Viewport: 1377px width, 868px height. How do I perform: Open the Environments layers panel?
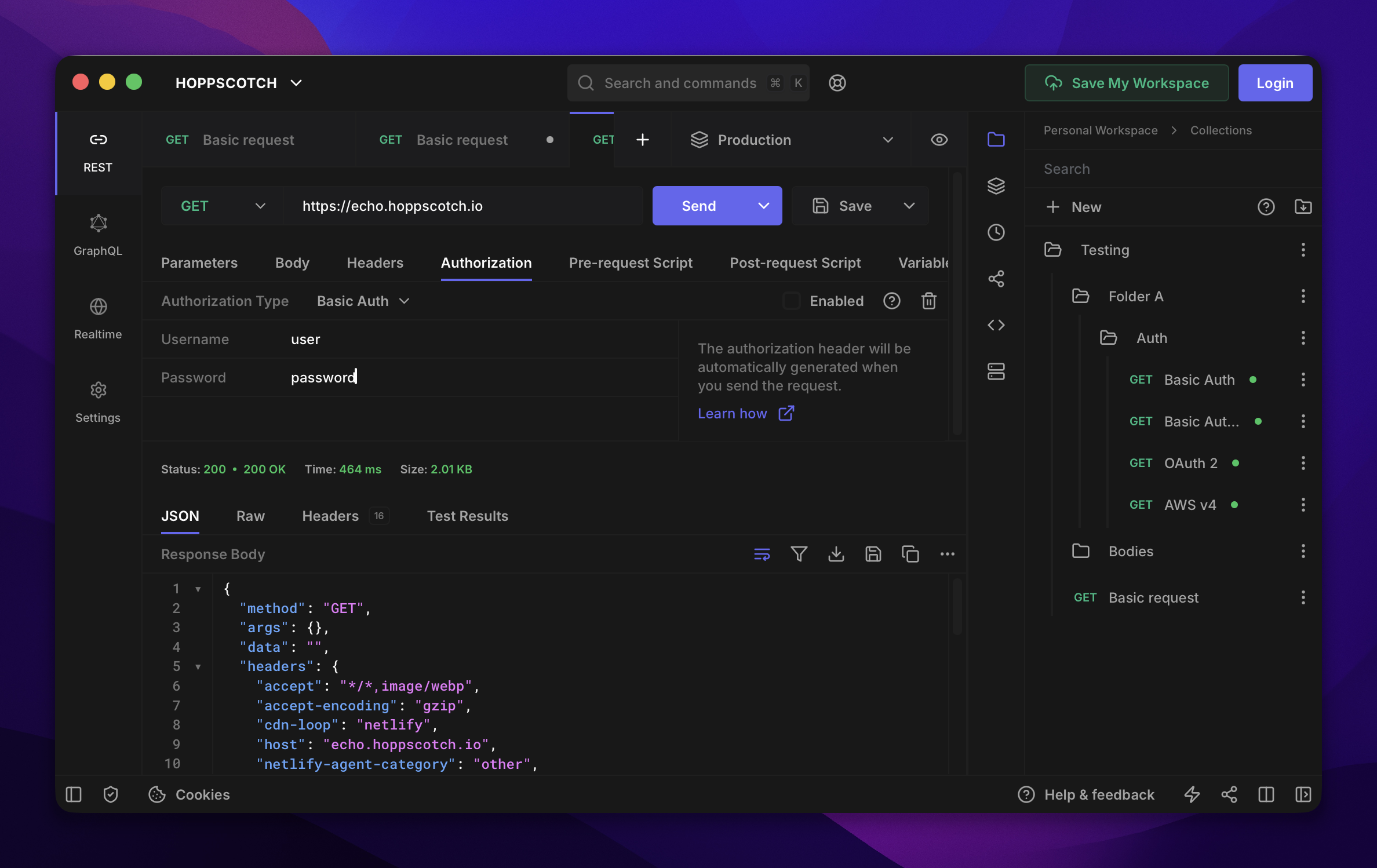point(996,186)
